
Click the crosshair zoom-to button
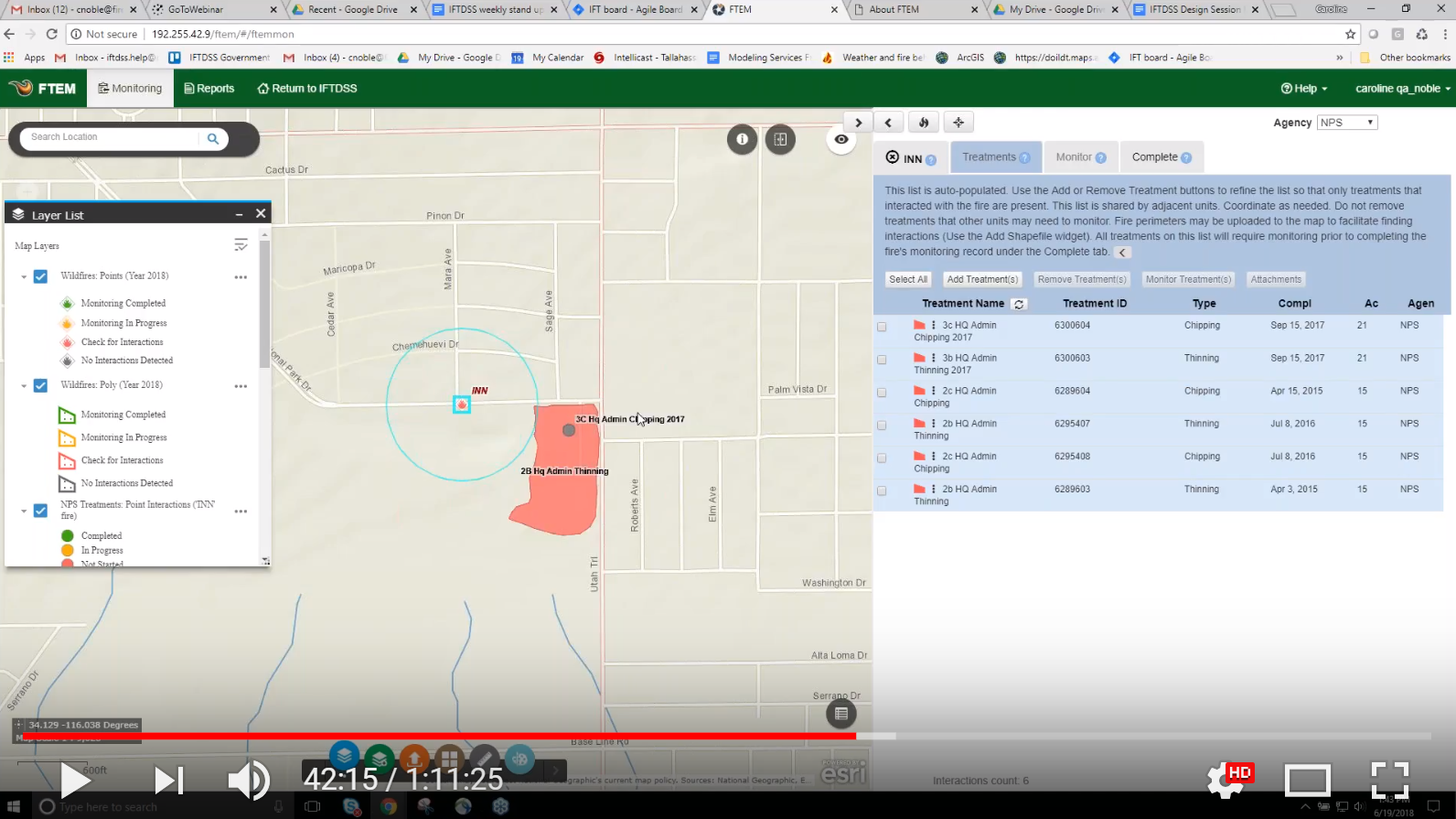958,123
